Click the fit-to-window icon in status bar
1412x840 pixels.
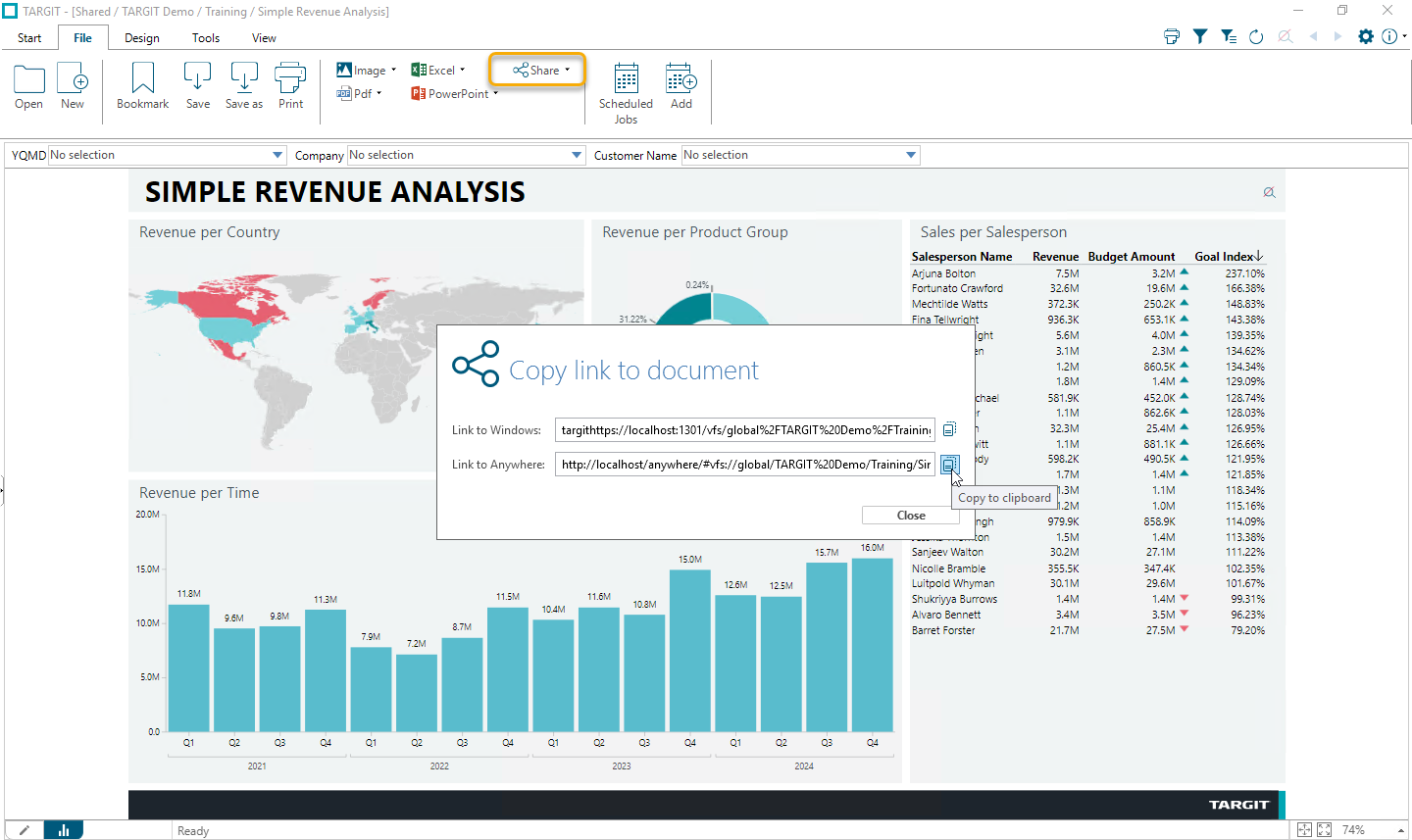pos(1304,830)
